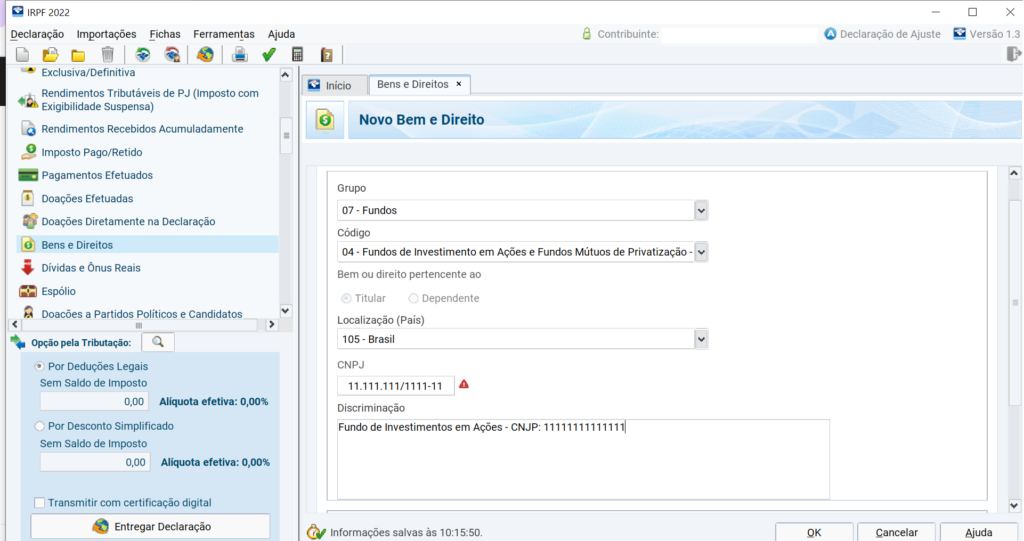Click the form panel vertical scrollbar thumb

pos(1014,302)
